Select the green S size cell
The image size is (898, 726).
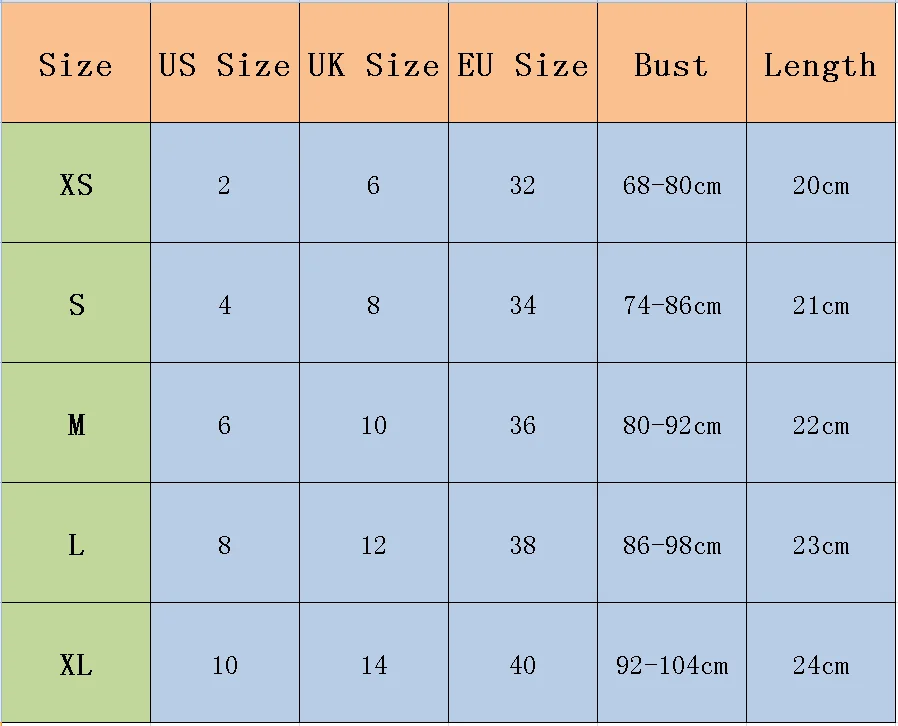pos(76,303)
